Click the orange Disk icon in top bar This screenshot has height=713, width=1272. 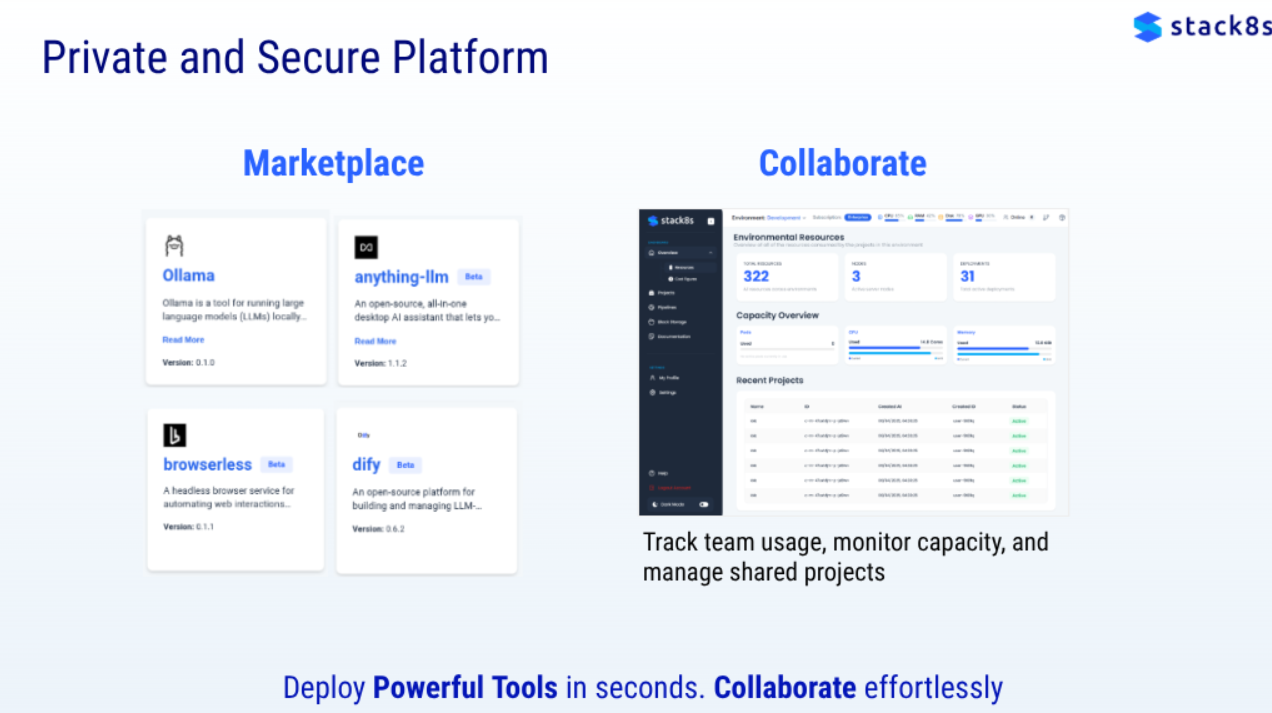pyautogui.click(x=942, y=217)
